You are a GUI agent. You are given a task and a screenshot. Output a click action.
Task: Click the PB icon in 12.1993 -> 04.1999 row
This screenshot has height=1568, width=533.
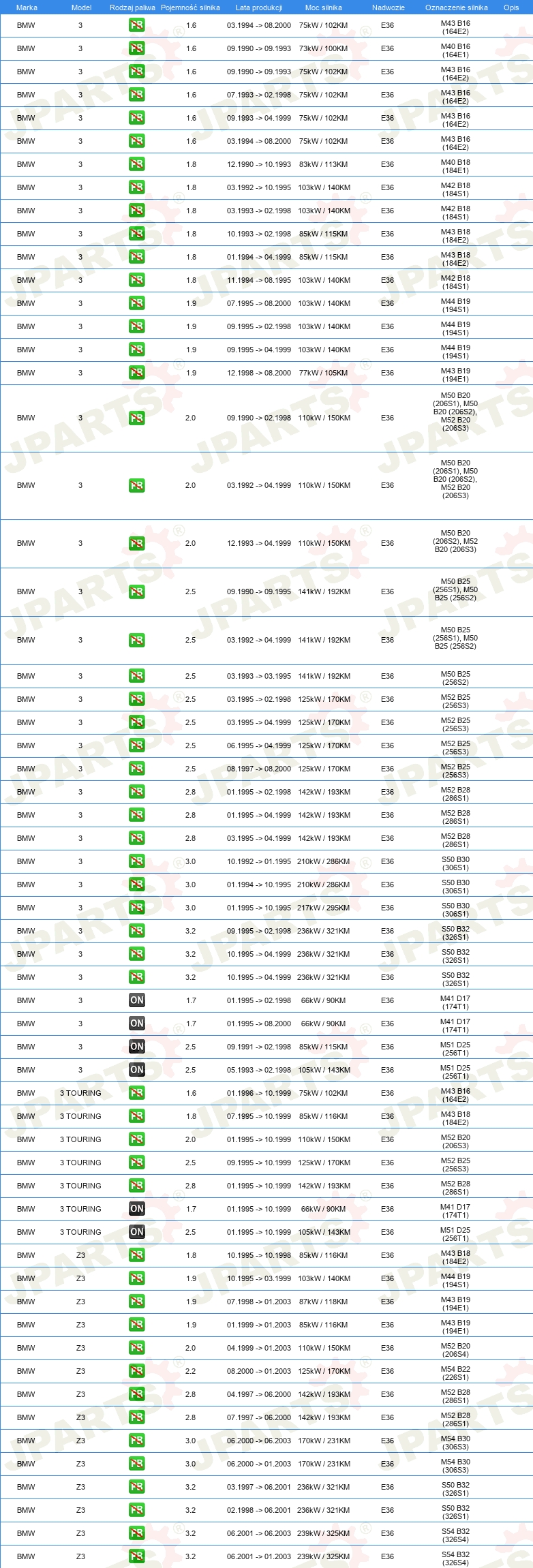click(136, 543)
